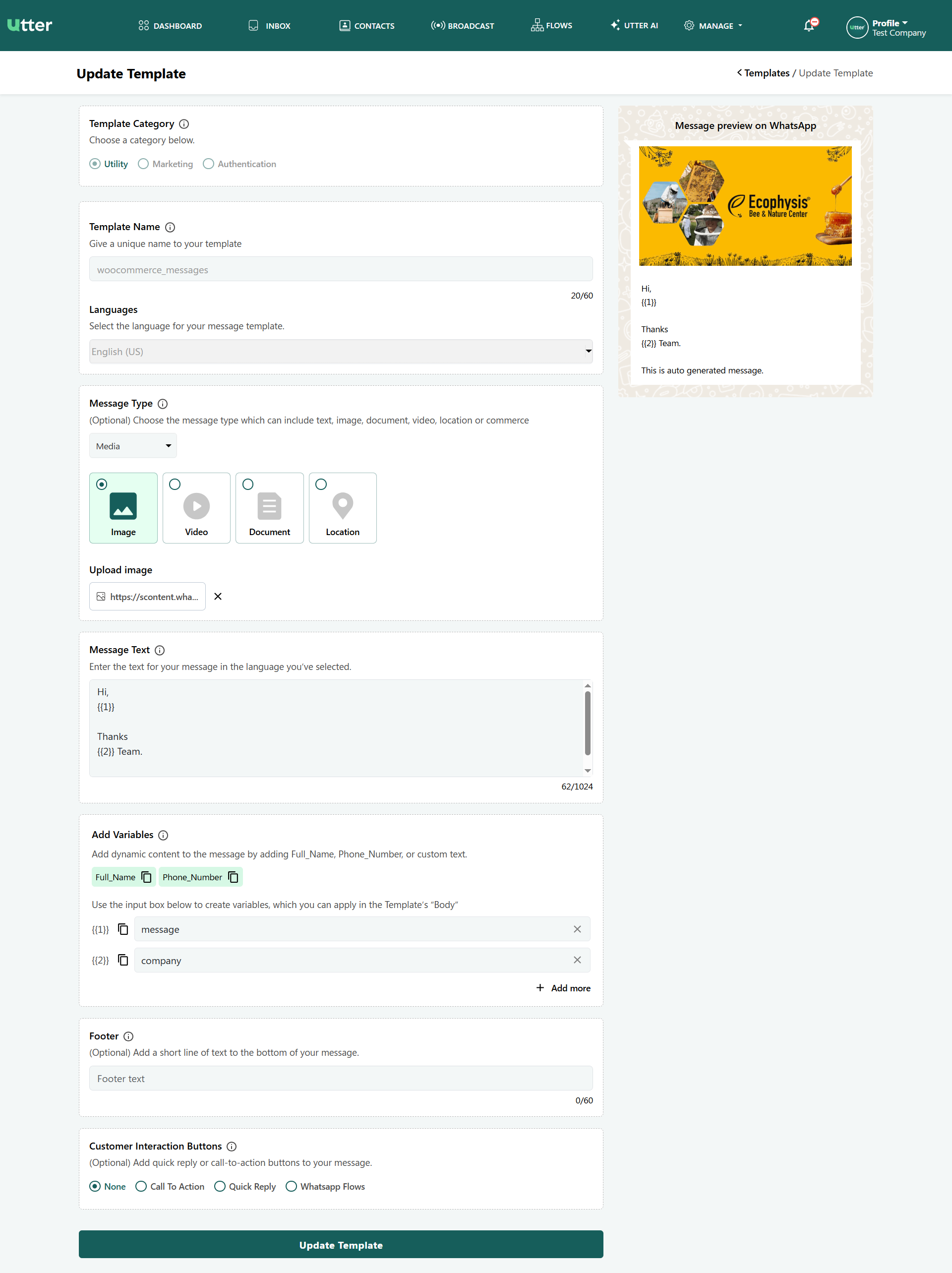Select the Utility category radio
952x1273 pixels.
[x=95, y=164]
